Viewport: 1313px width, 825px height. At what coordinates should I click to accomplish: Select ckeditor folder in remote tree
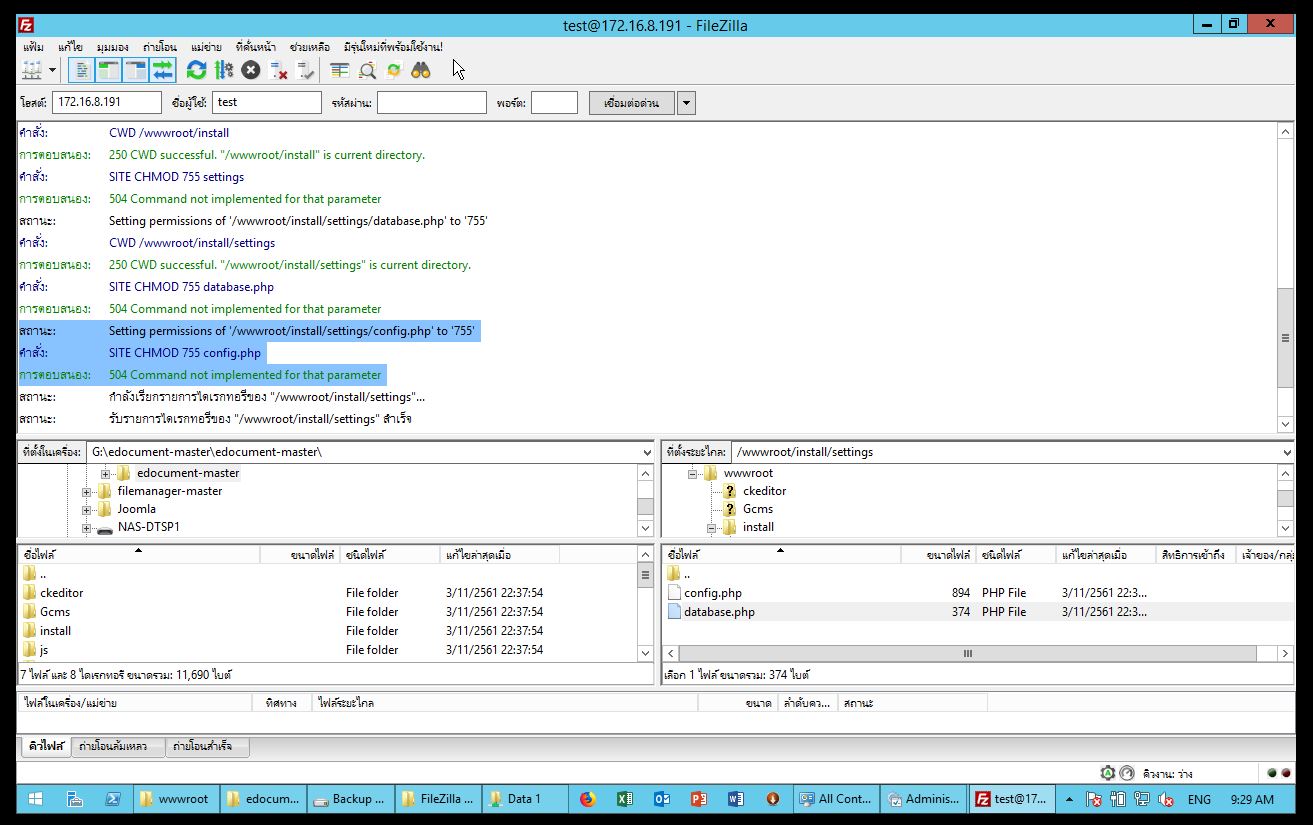[x=764, y=491]
